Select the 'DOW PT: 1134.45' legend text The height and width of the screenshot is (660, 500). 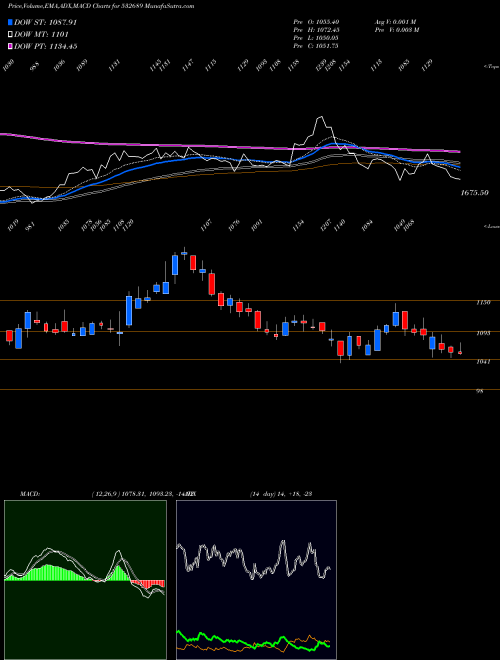click(45, 47)
